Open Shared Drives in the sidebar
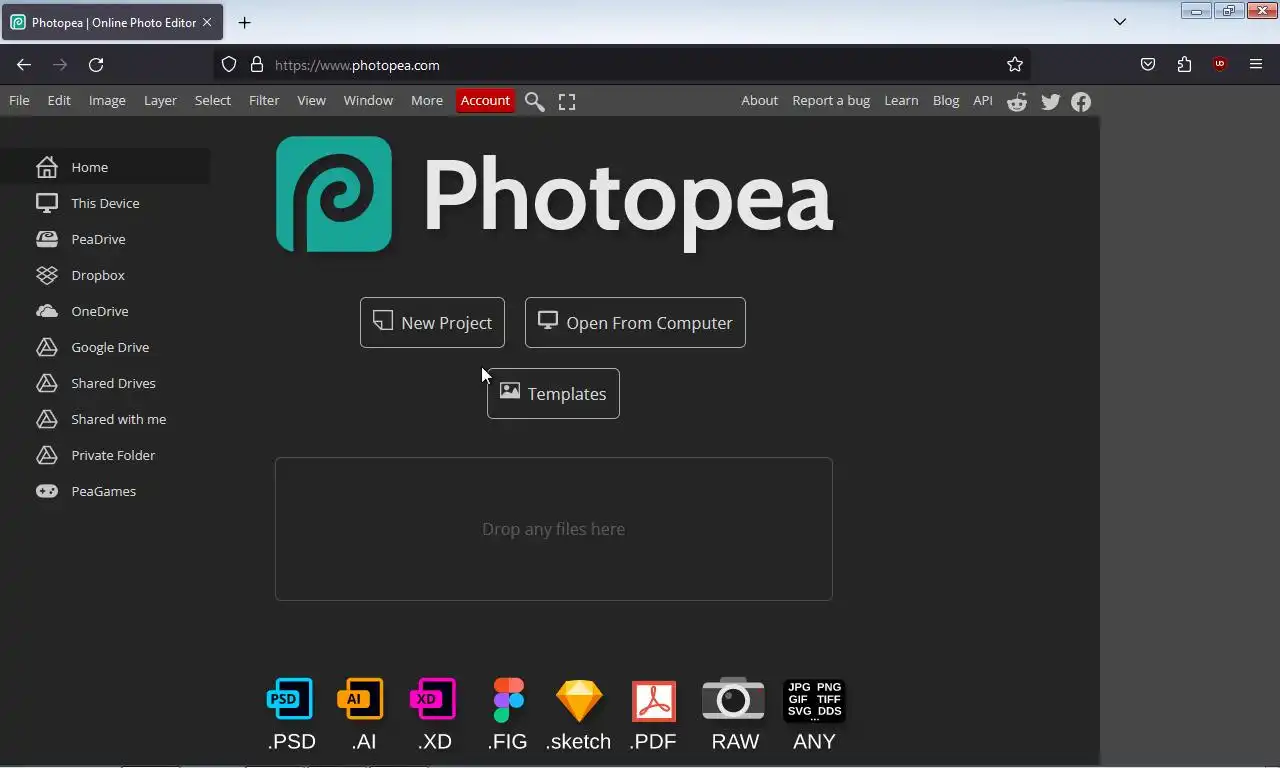This screenshot has height=768, width=1280. [105, 383]
